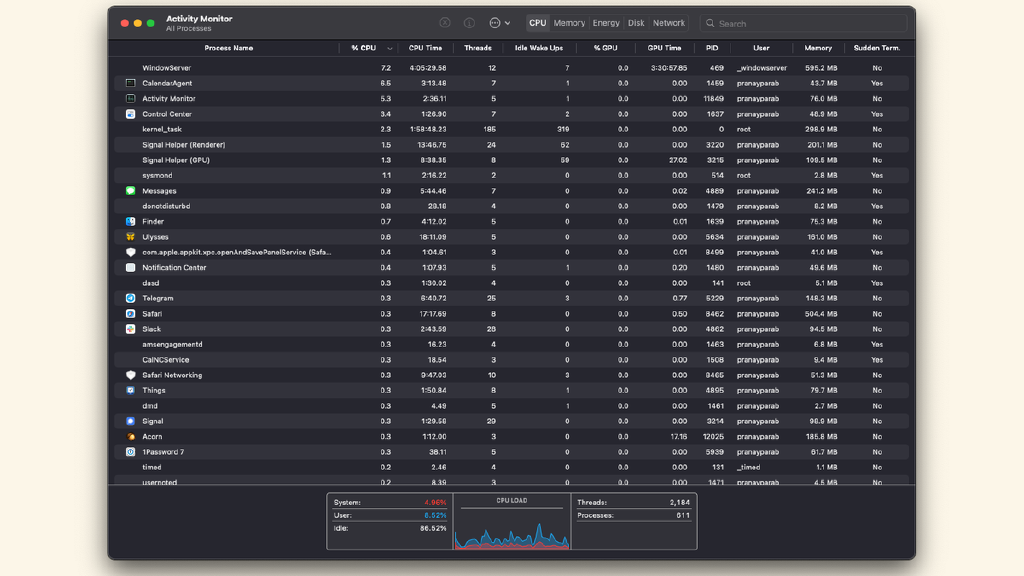Open the ellipsis action dropdown menu
The height and width of the screenshot is (576, 1024).
pyautogui.click(x=499, y=23)
